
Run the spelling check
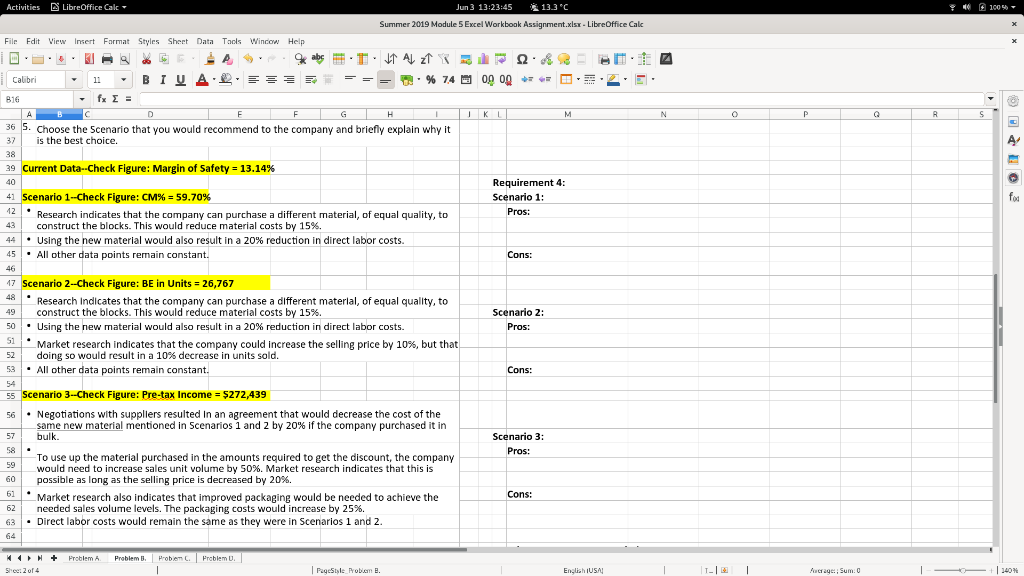318,59
